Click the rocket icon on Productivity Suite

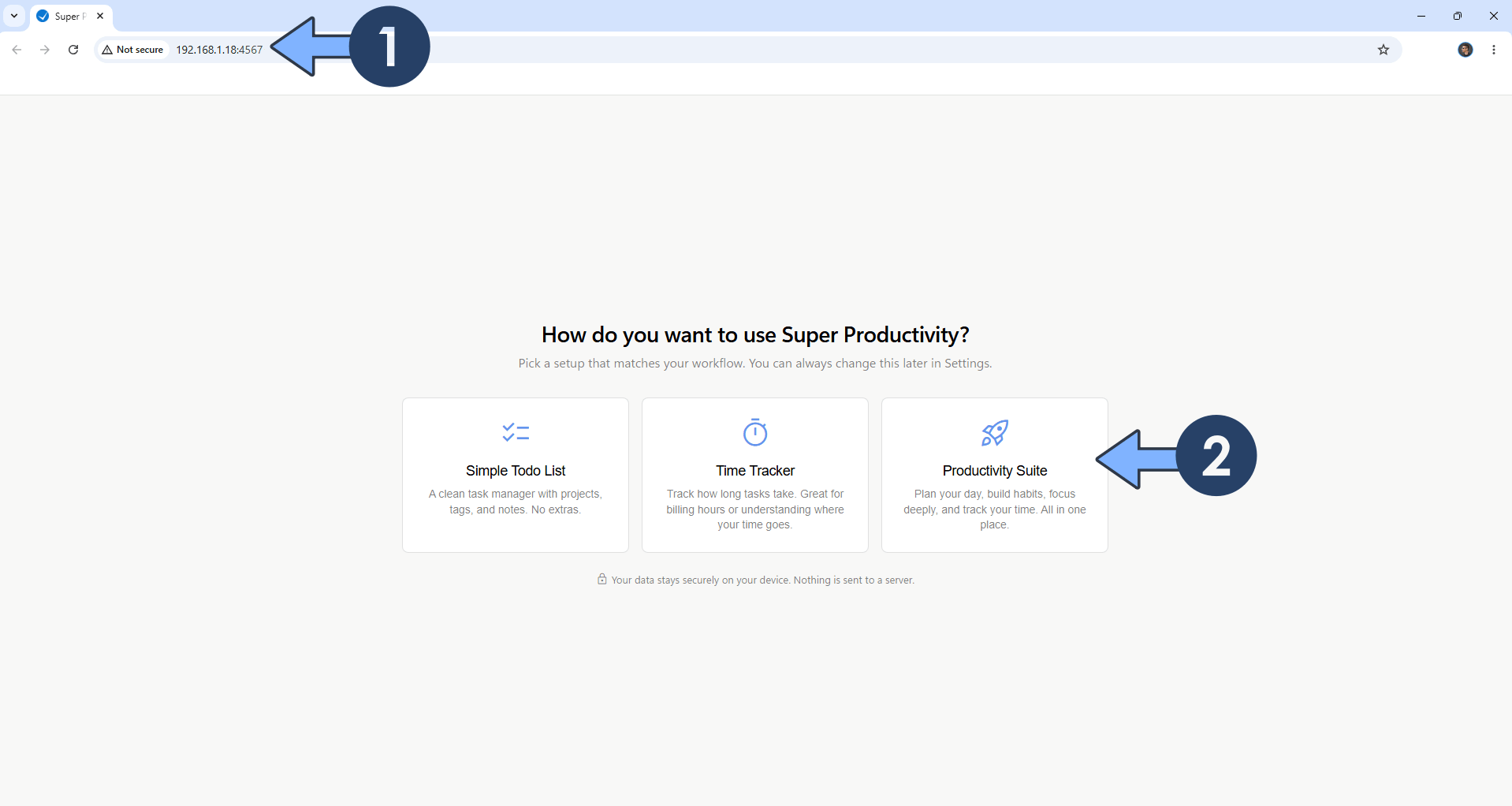(x=995, y=432)
